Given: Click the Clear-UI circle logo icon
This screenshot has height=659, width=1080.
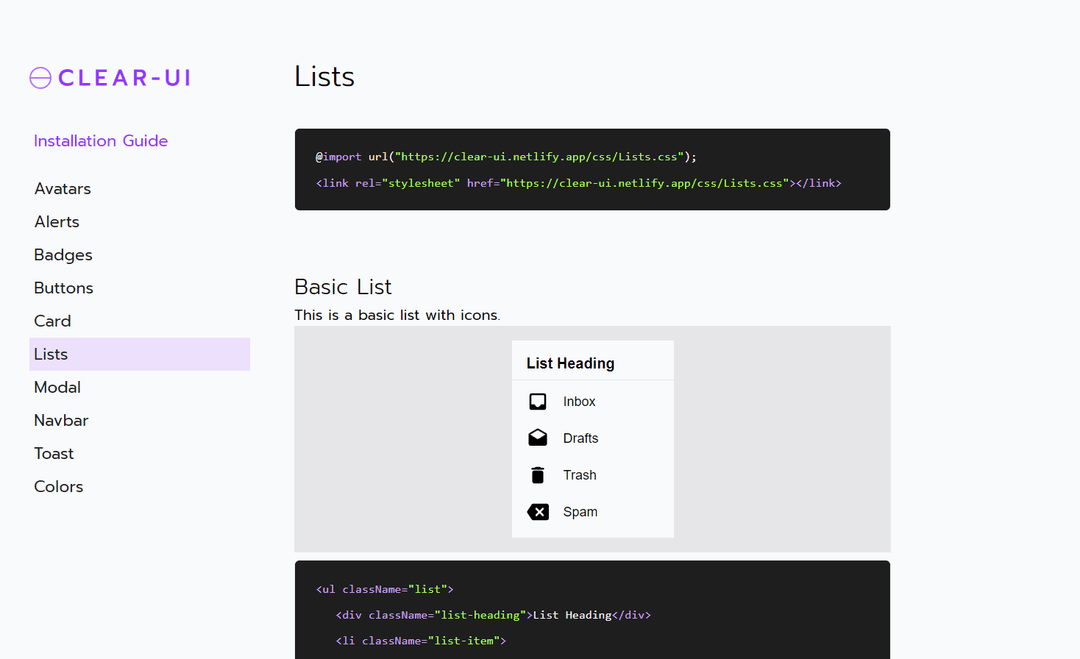Looking at the screenshot, I should tap(41, 78).
